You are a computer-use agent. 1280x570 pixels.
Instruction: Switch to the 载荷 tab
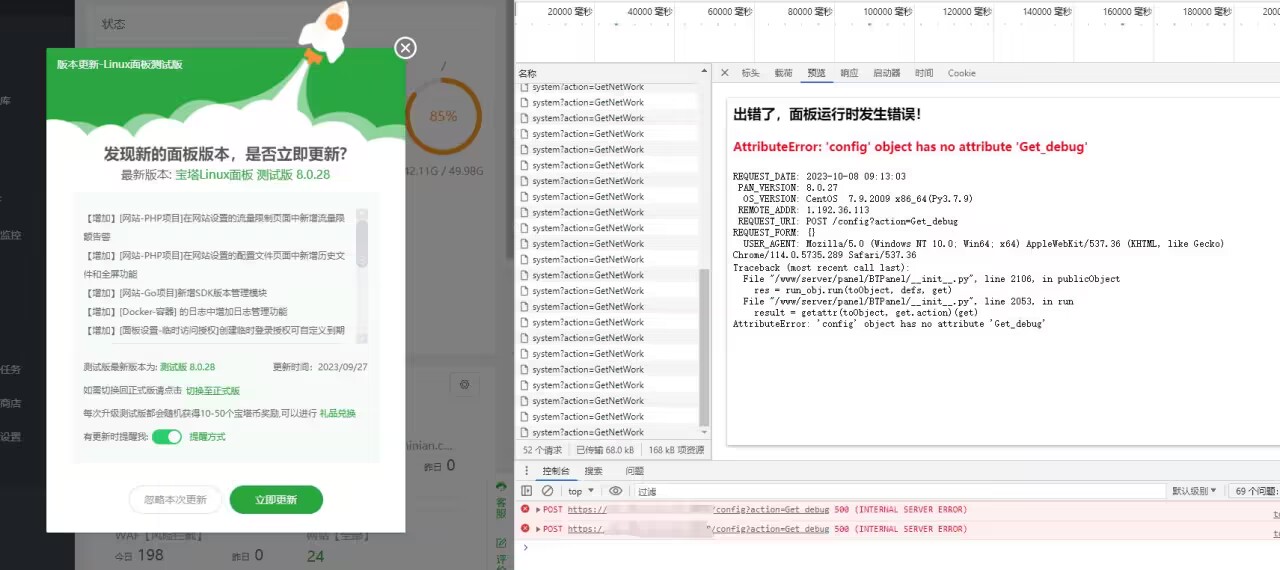pyautogui.click(x=783, y=73)
